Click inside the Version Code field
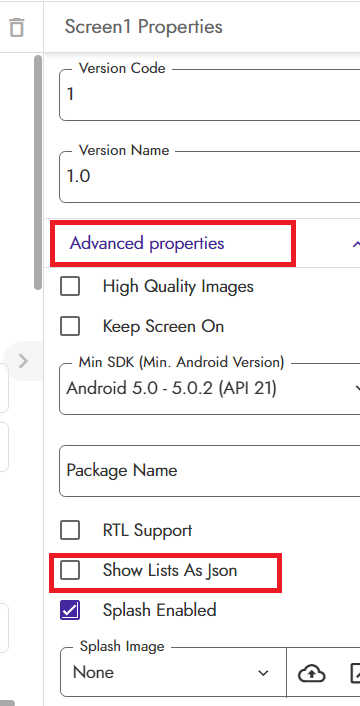 (x=210, y=95)
